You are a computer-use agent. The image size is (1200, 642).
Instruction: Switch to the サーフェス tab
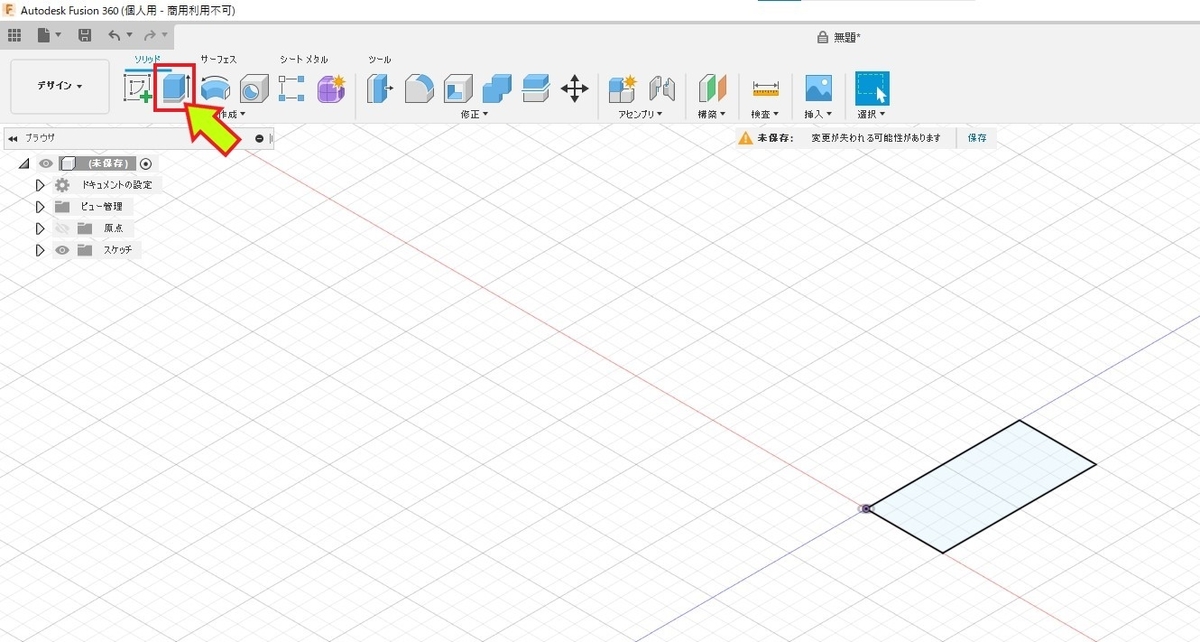pos(219,59)
